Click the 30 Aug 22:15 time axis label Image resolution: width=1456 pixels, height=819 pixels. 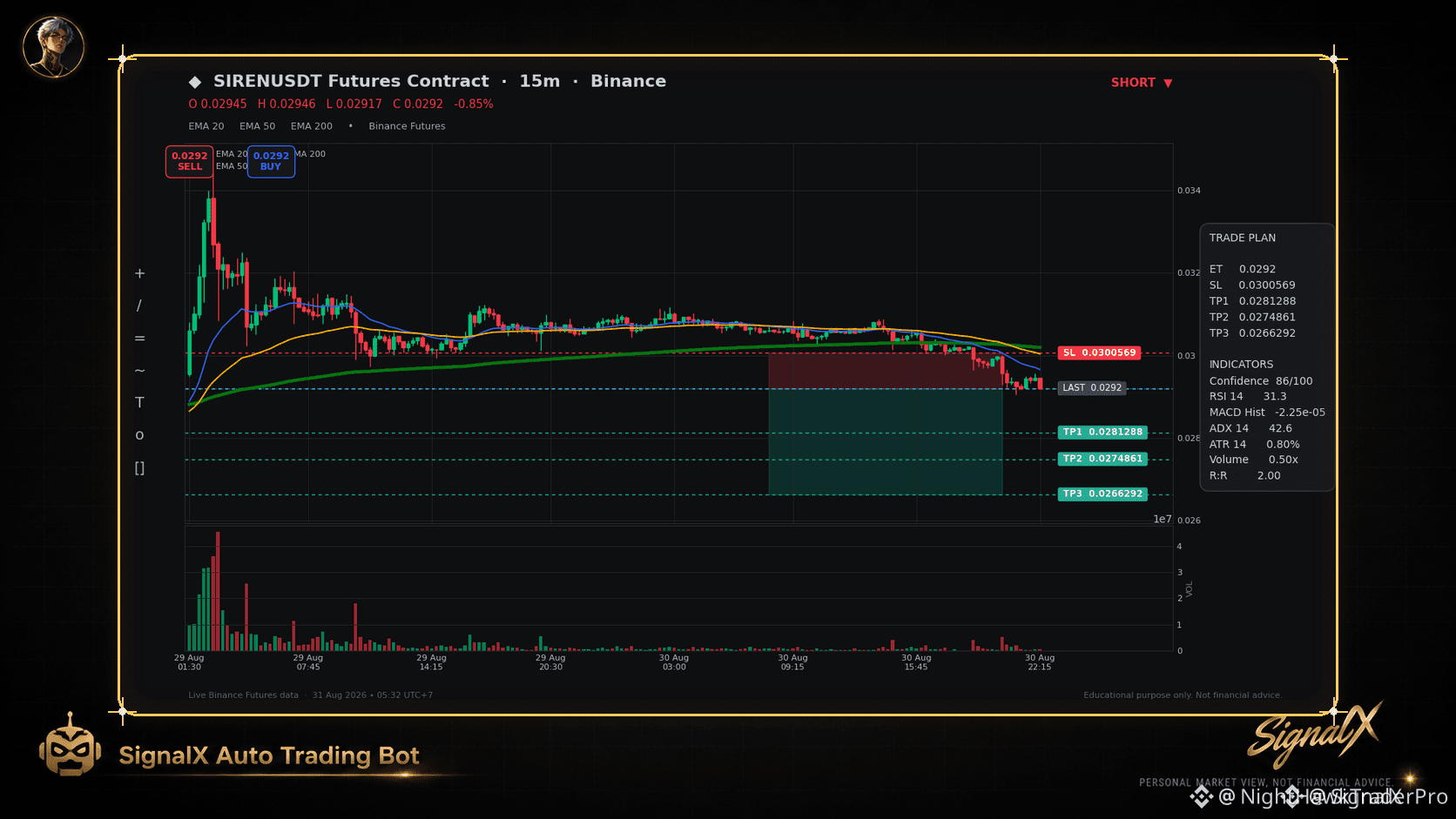click(x=1040, y=662)
